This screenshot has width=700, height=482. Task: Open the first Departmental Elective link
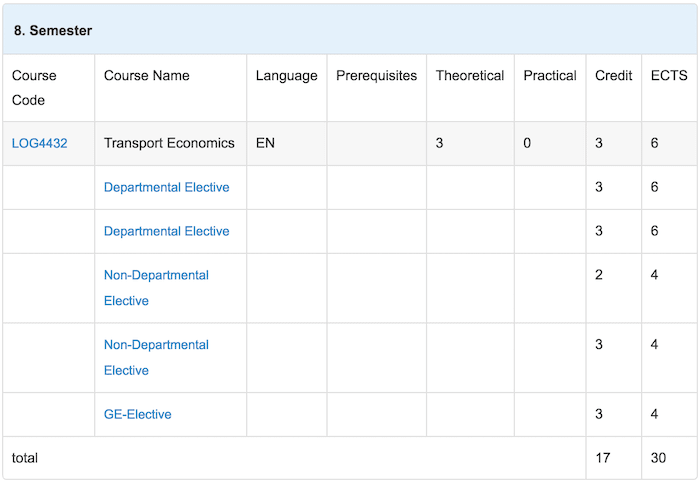(167, 187)
